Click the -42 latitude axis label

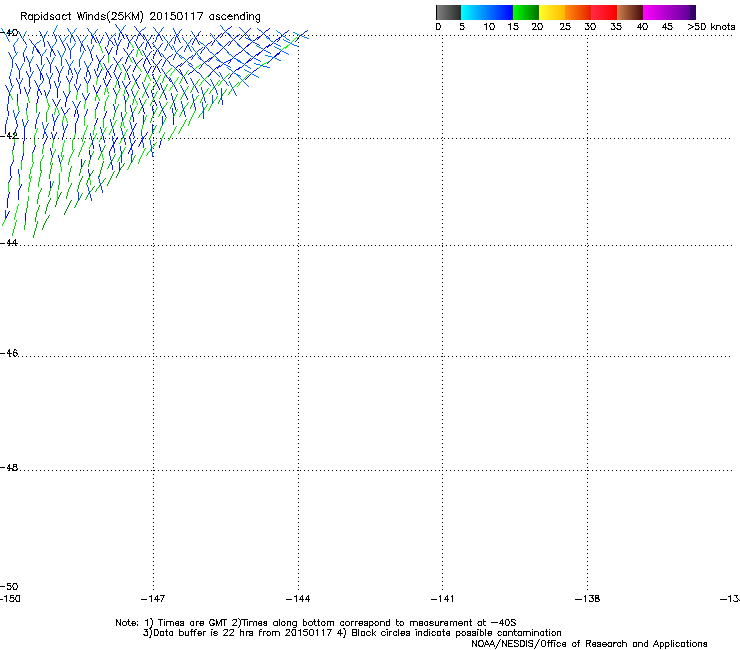9,135
